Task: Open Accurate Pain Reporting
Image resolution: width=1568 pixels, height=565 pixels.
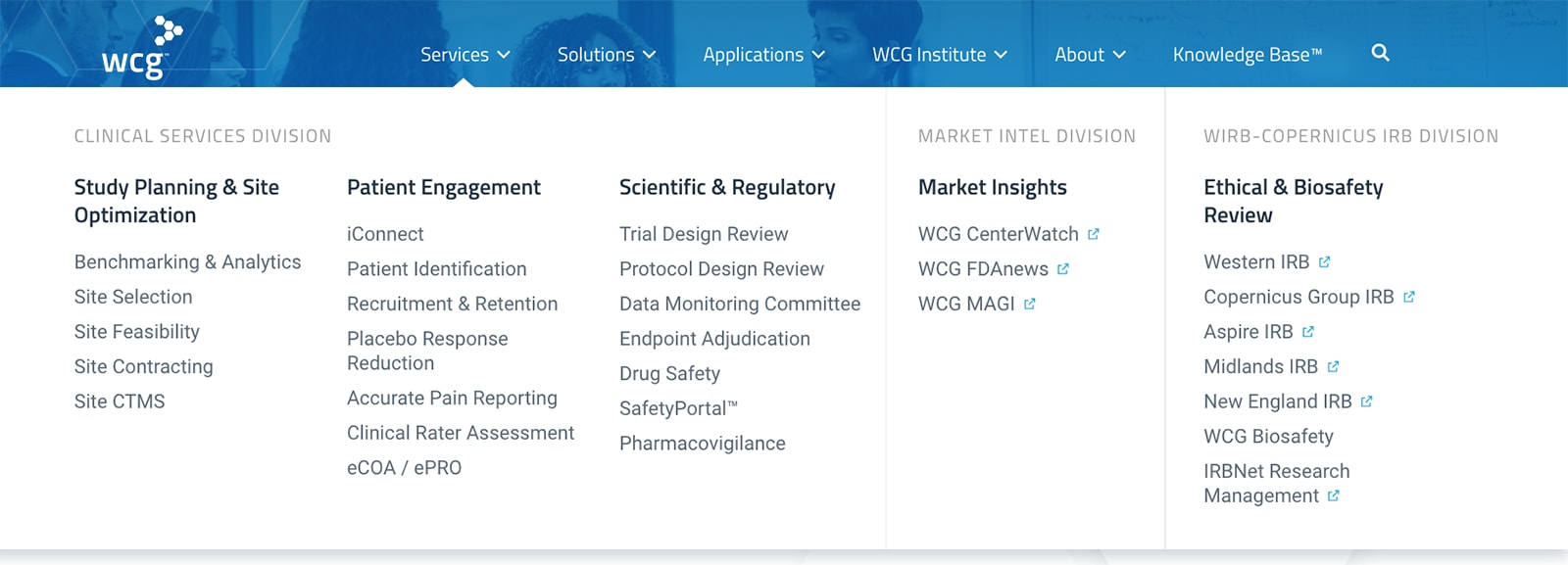Action: pos(452,398)
